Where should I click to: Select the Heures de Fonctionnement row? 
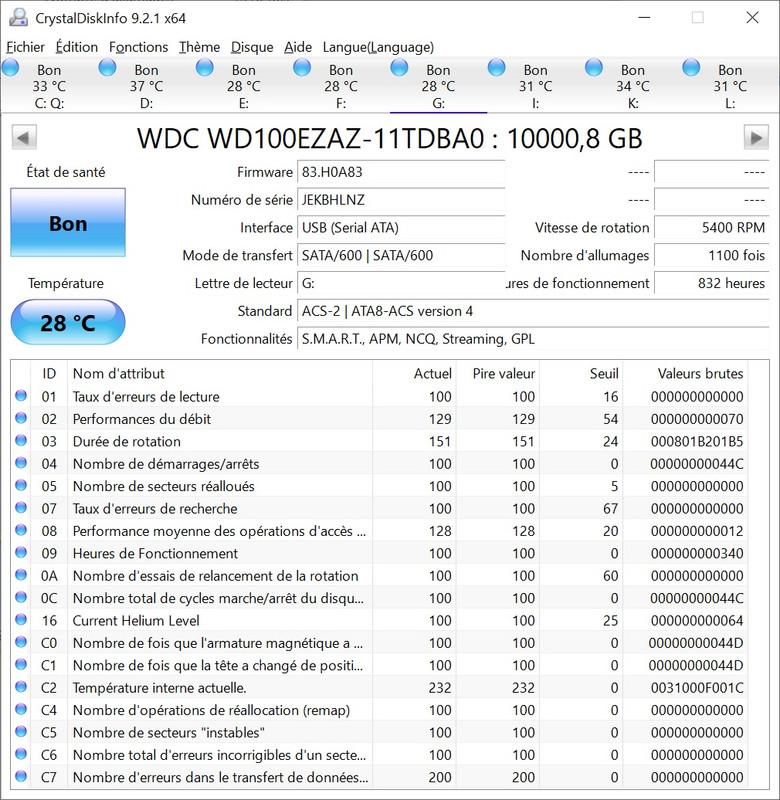(x=379, y=553)
